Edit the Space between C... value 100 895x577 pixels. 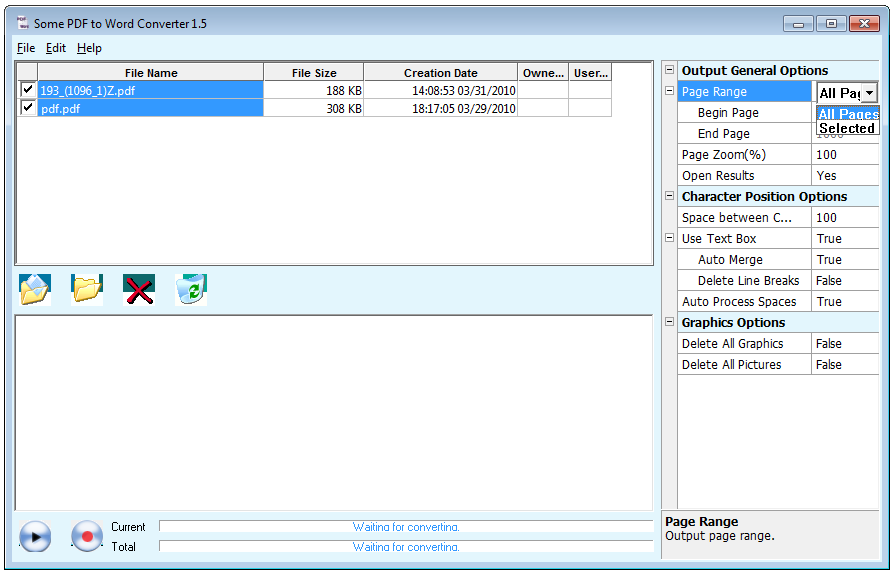pyautogui.click(x=845, y=217)
